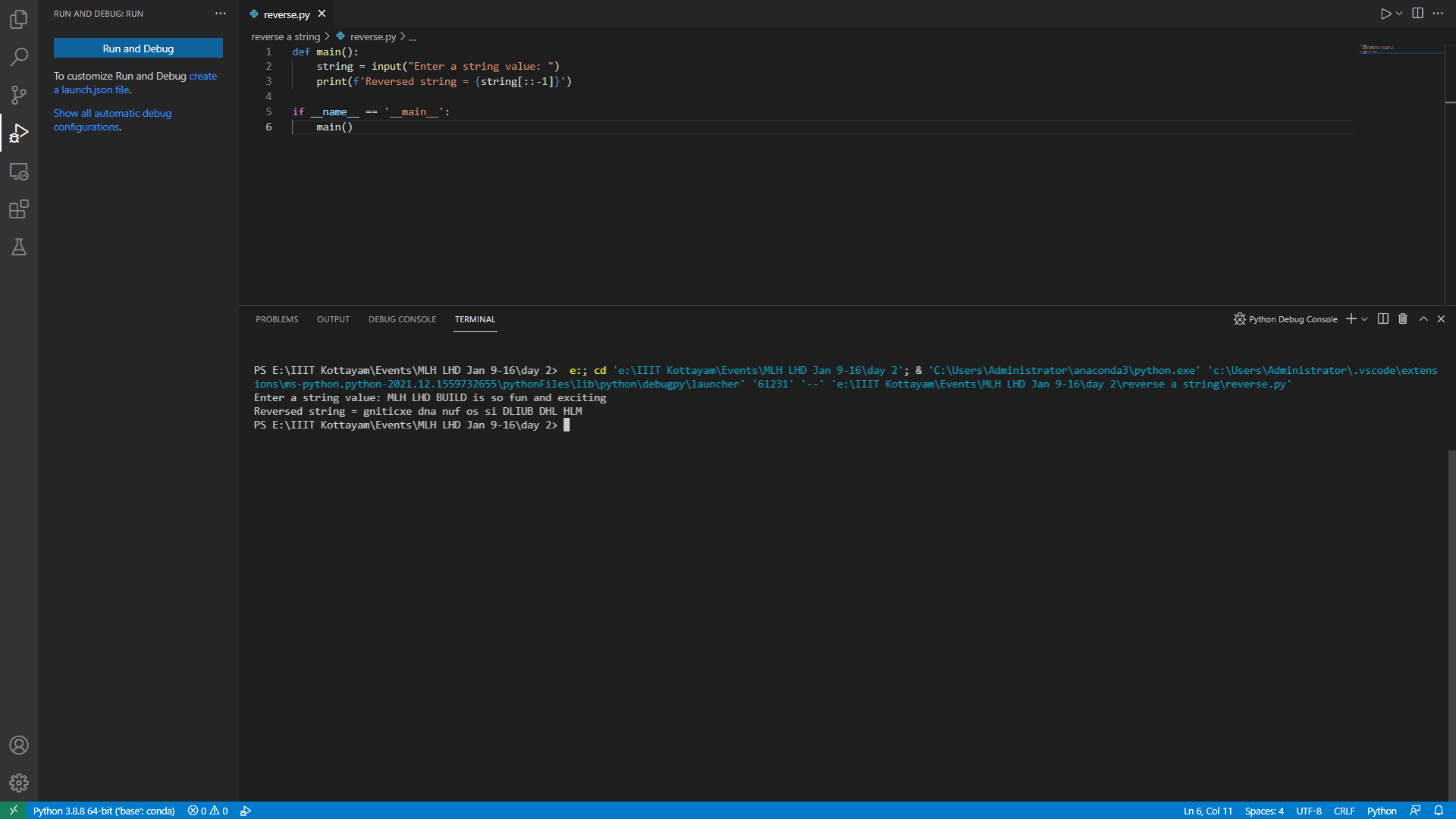Split the terminal panel
Viewport: 1456px width, 819px height.
(1383, 319)
